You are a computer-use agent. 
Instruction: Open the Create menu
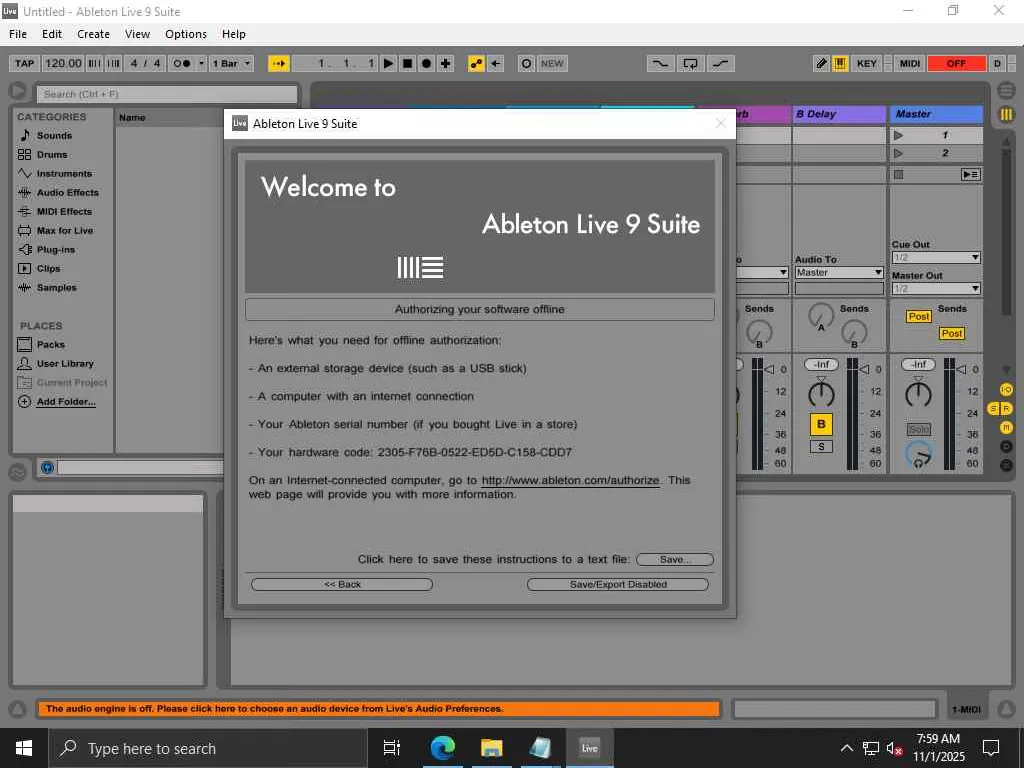[x=93, y=34]
